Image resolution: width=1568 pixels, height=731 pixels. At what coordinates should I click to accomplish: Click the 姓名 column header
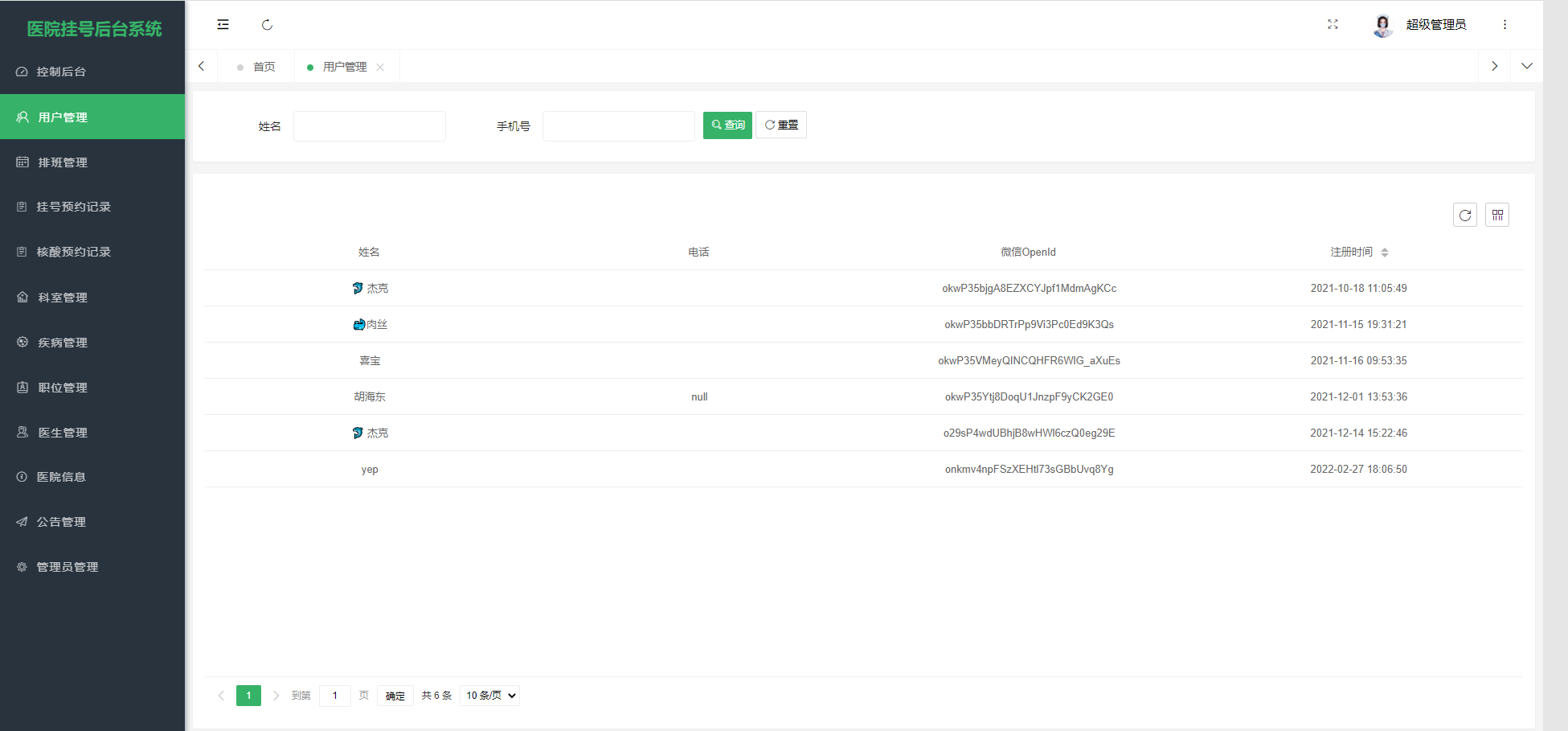[369, 252]
